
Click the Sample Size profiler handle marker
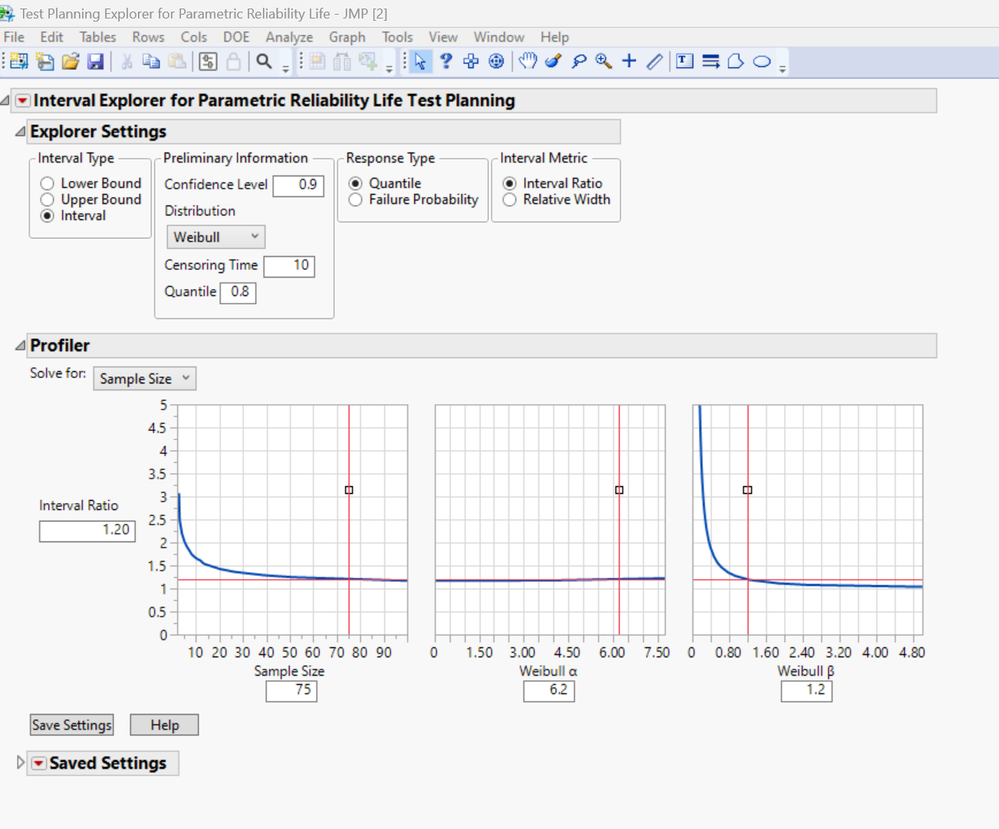click(x=348, y=490)
